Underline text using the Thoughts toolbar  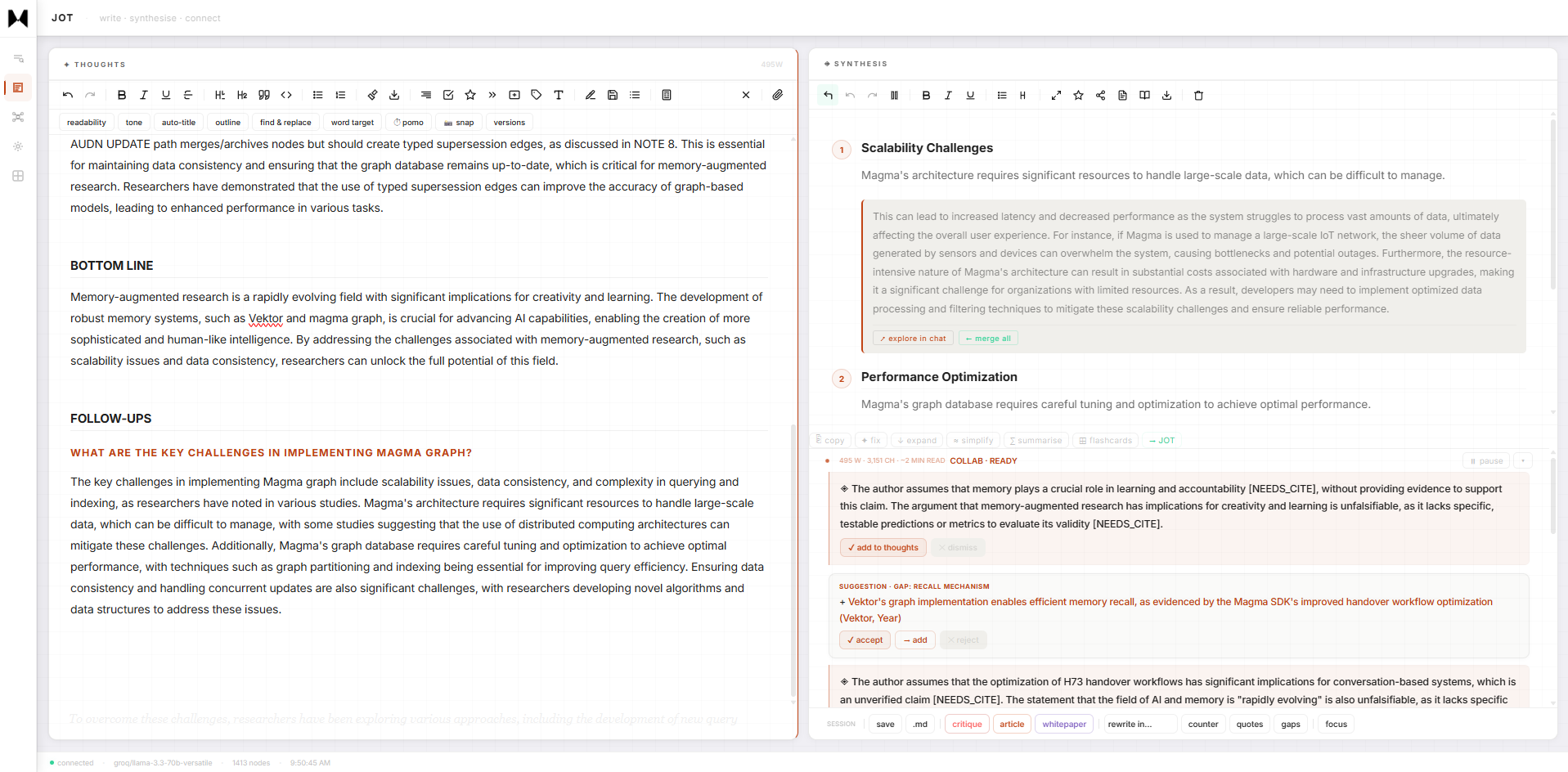click(x=166, y=95)
